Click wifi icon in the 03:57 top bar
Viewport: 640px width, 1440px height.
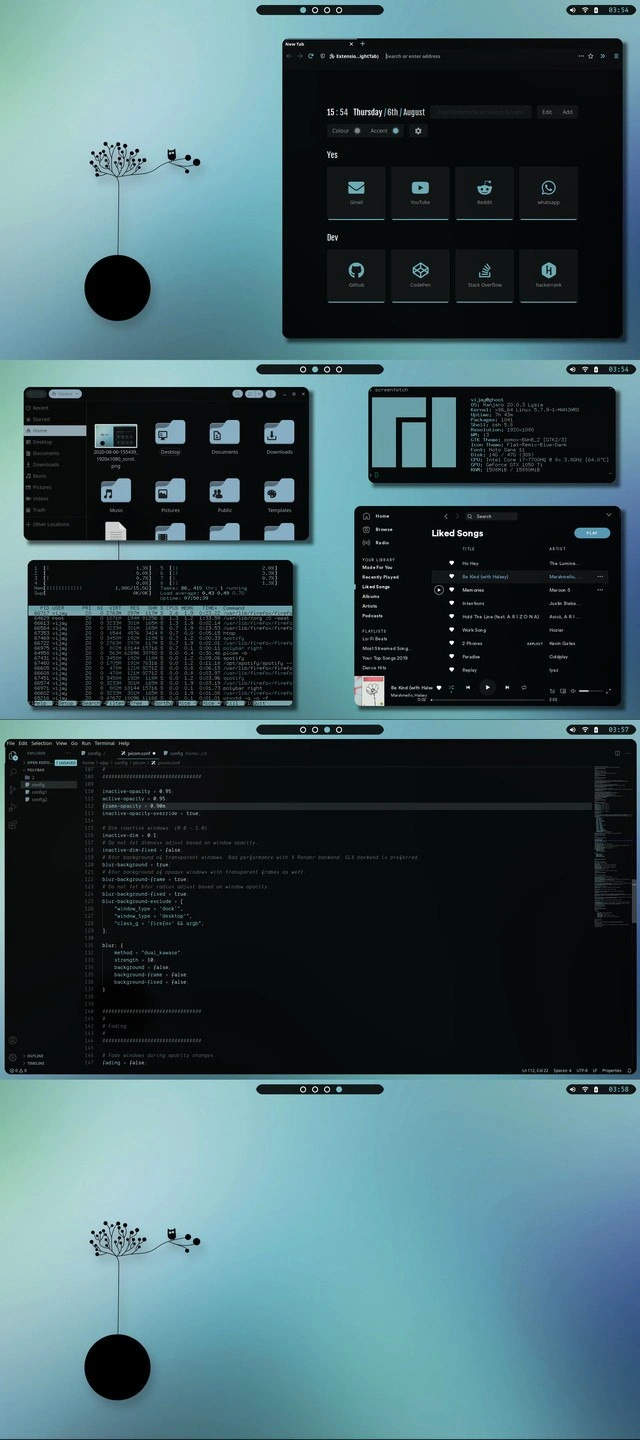tap(585, 730)
